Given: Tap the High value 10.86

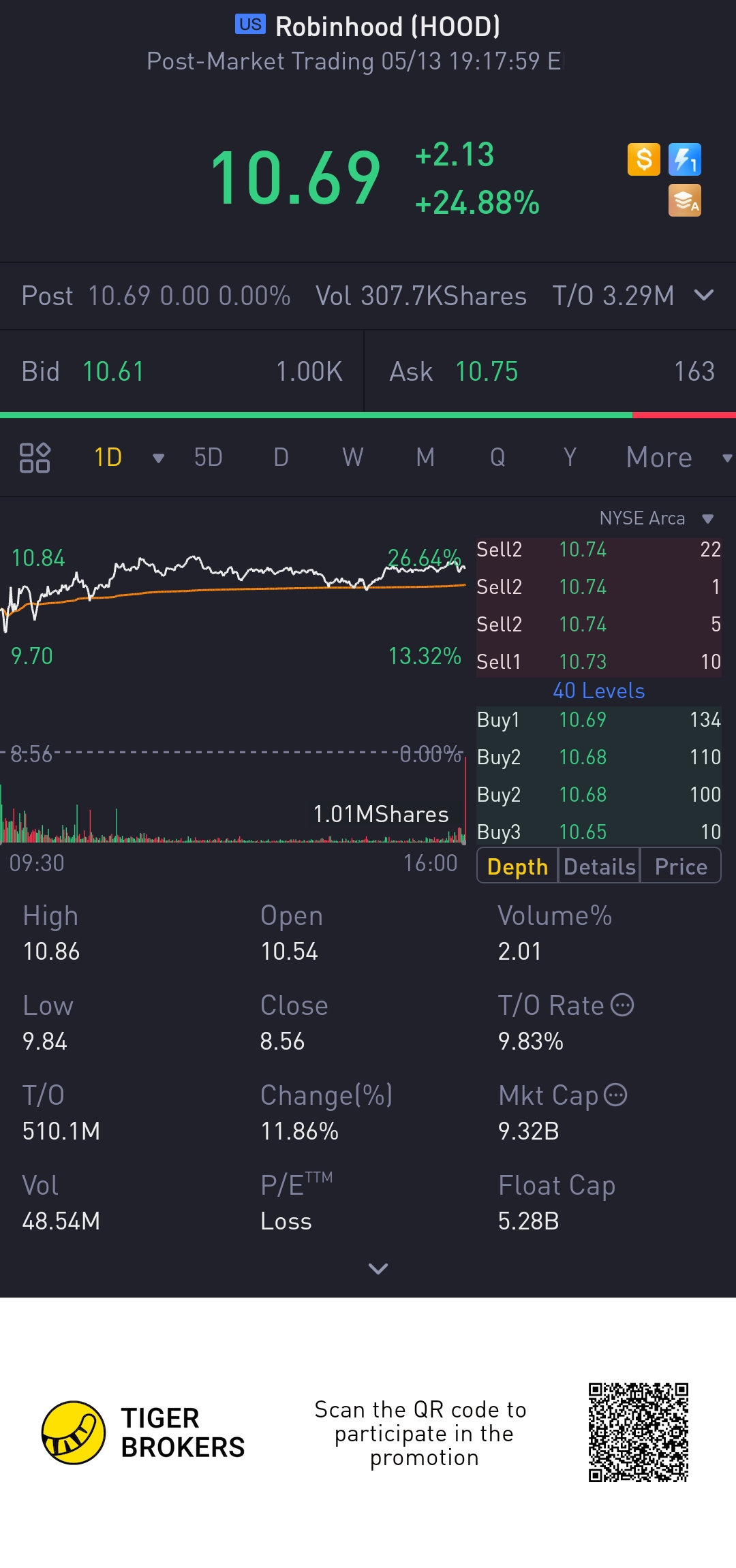Looking at the screenshot, I should (51, 952).
